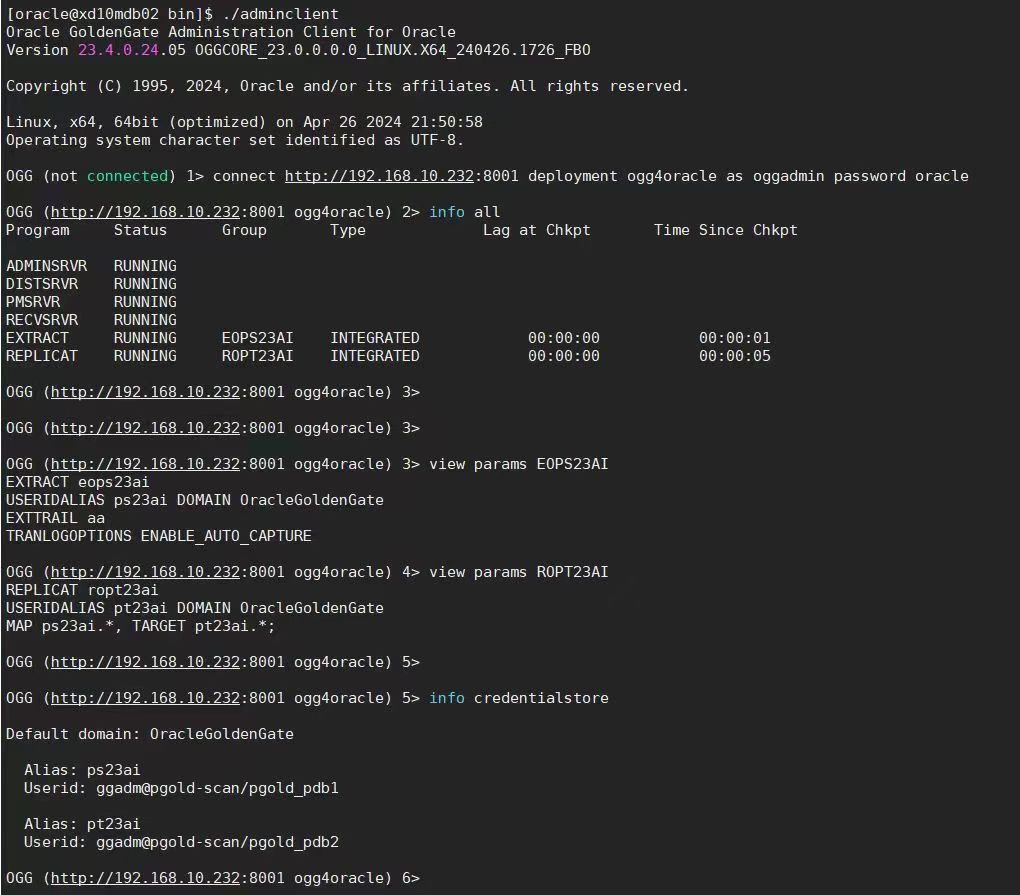Click the RECVSRVR program row
Screen dimensions: 1020x895
91,320
